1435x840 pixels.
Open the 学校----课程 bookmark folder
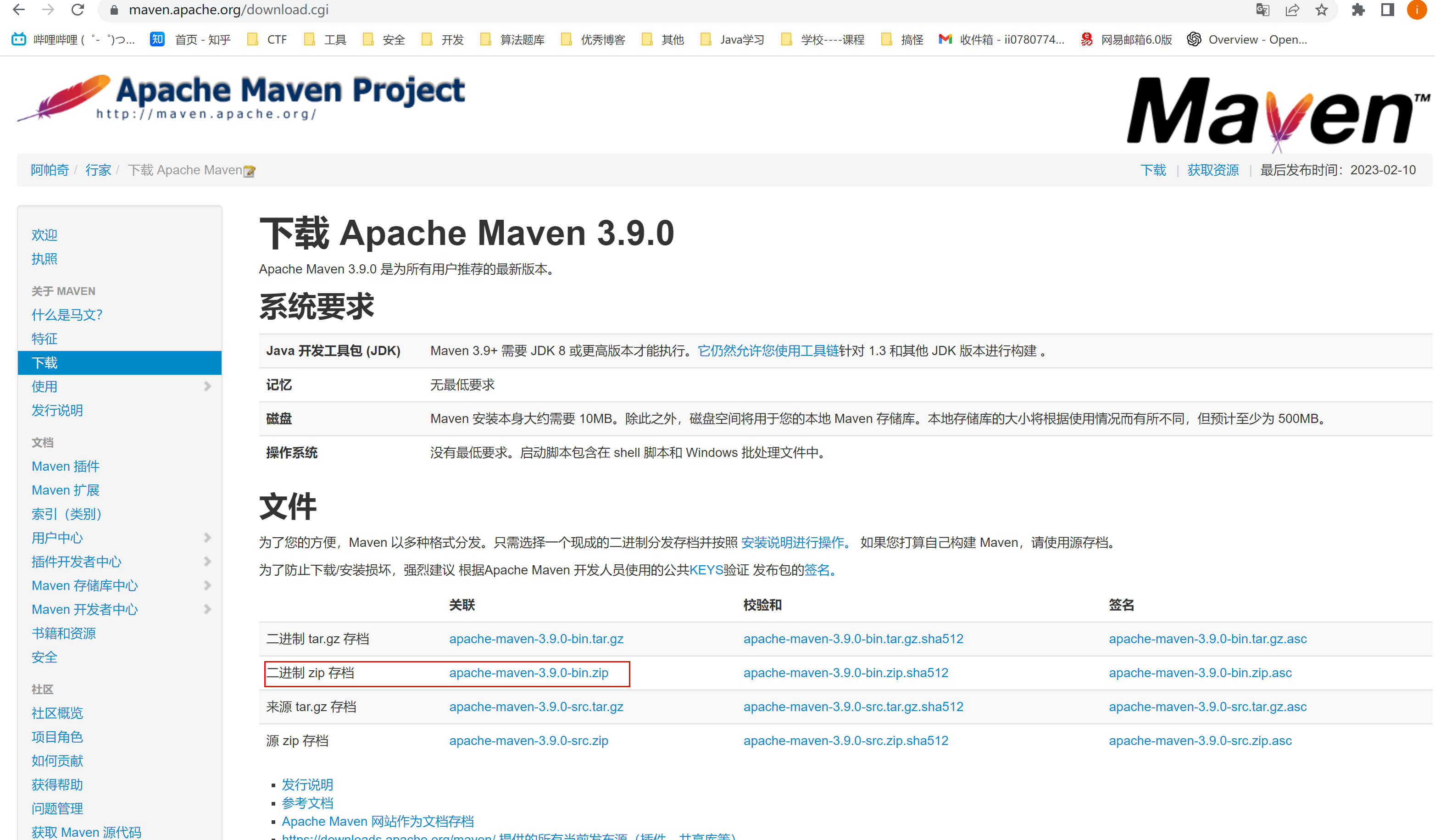pos(822,39)
